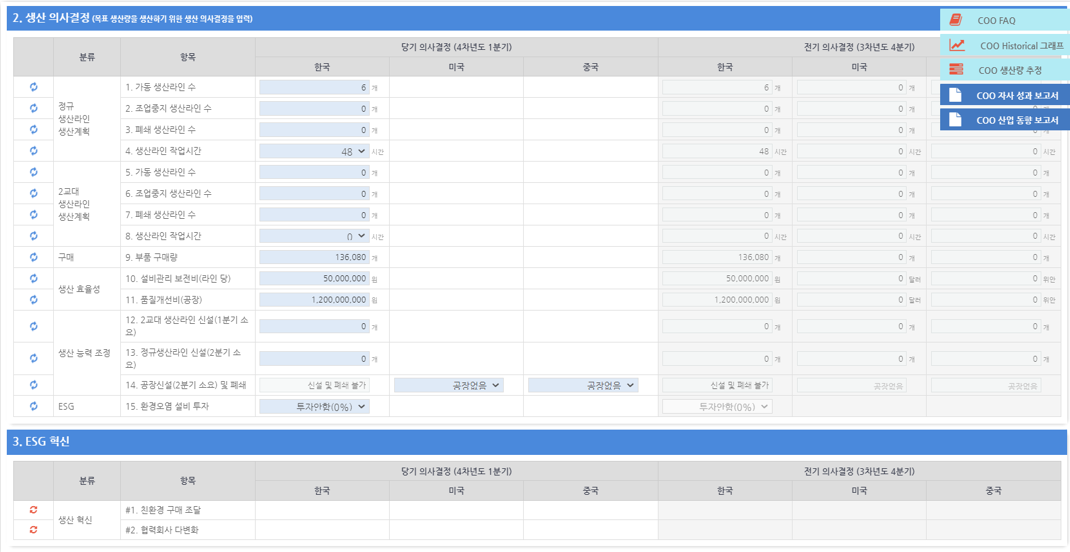
Task: Click reset icon for 설비관리 보전비 row
Action: [33, 278]
